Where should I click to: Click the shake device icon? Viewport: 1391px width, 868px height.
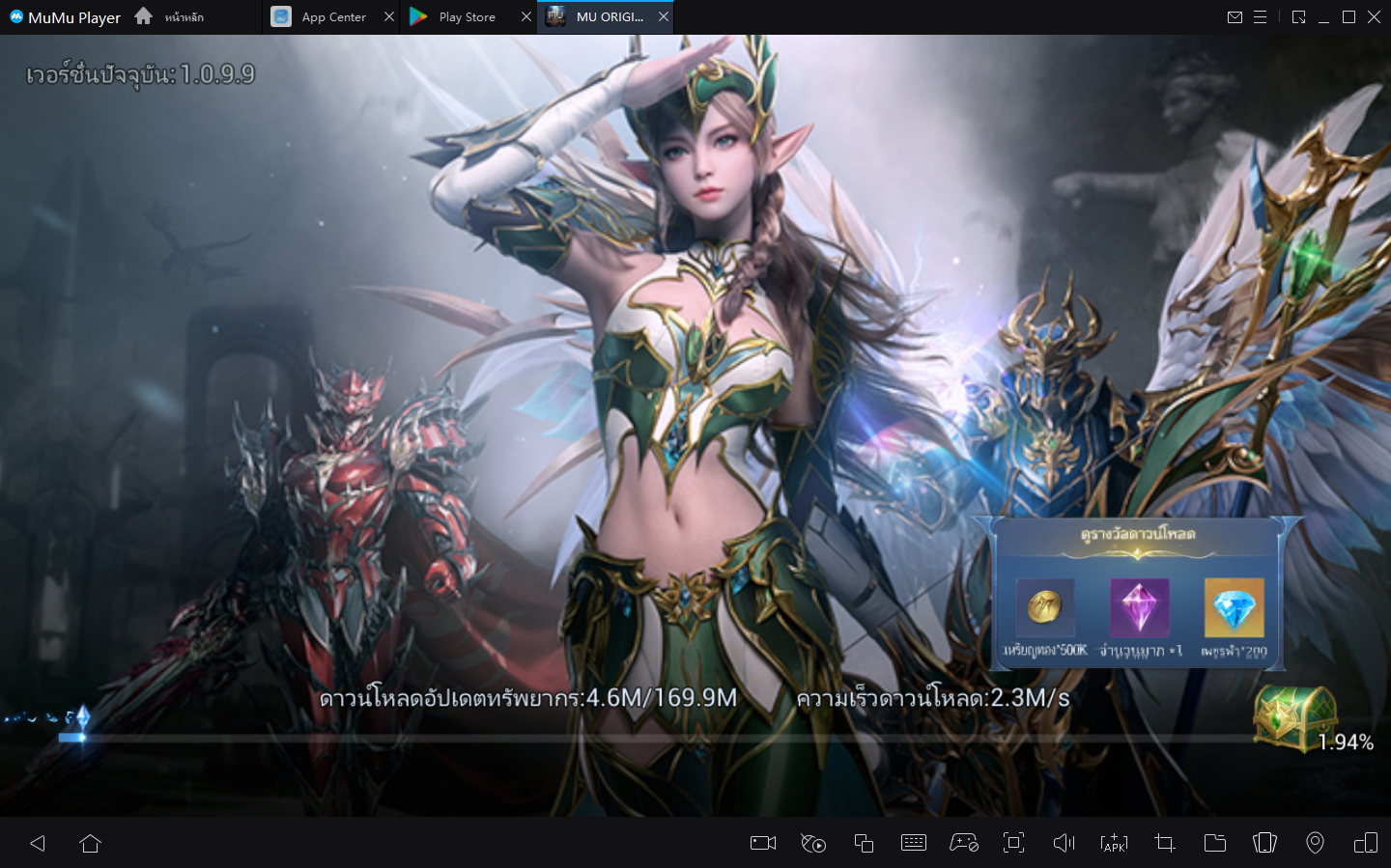coord(1264,843)
